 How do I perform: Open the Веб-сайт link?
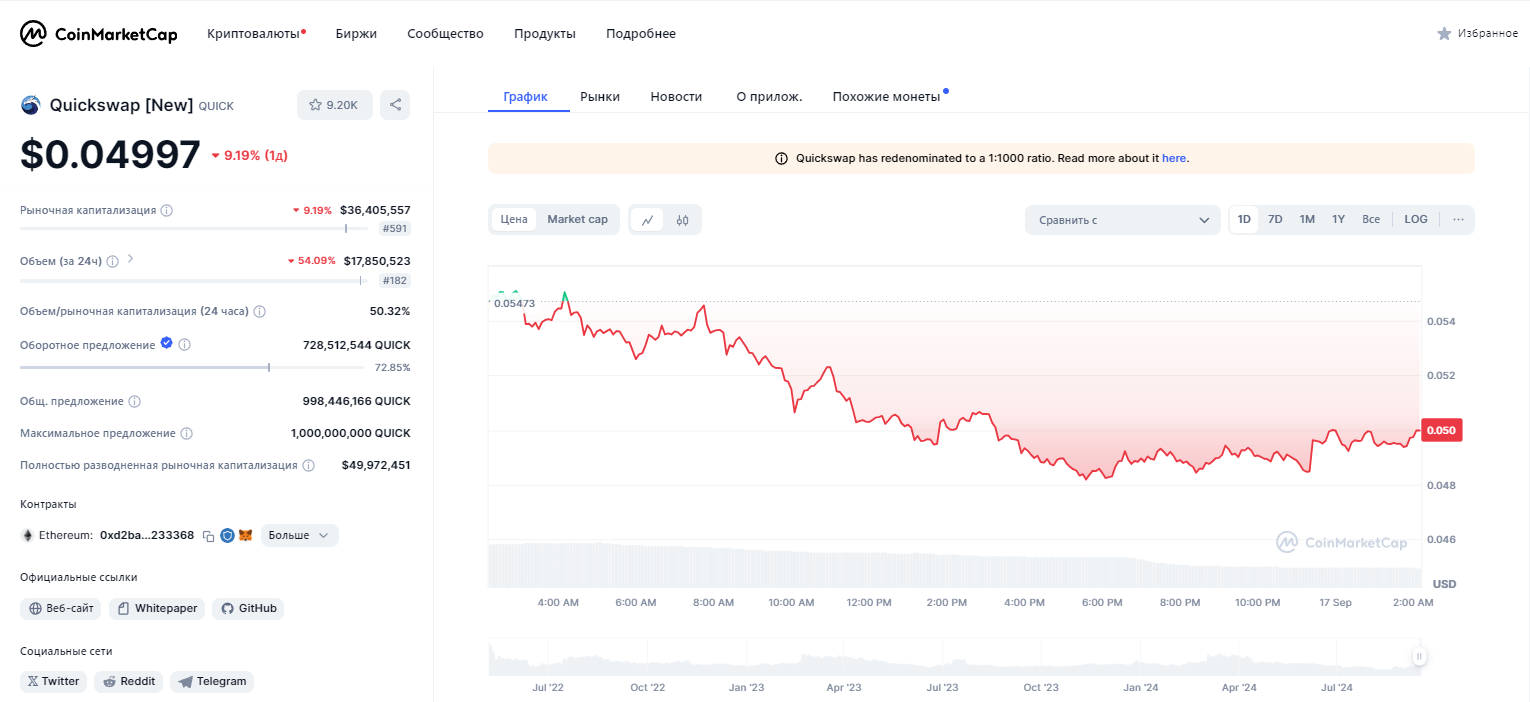[x=61, y=608]
